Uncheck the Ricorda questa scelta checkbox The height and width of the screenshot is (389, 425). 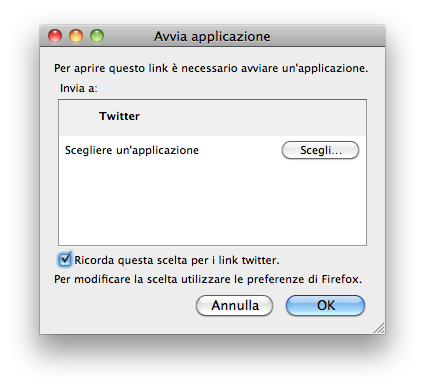pos(64,260)
